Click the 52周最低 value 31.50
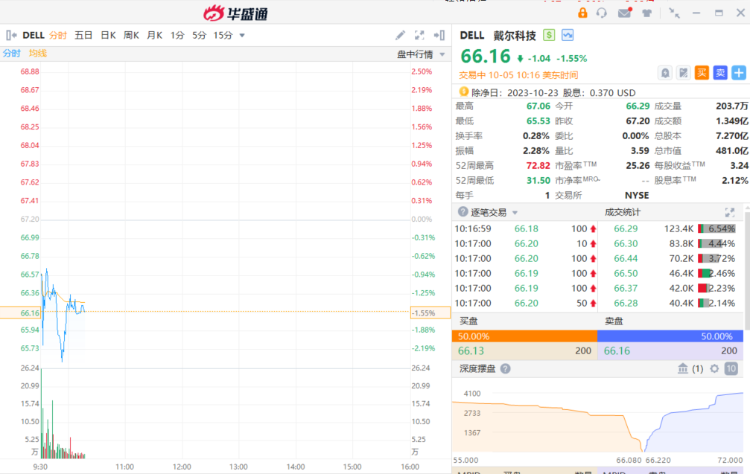750x474 pixels. coord(538,180)
